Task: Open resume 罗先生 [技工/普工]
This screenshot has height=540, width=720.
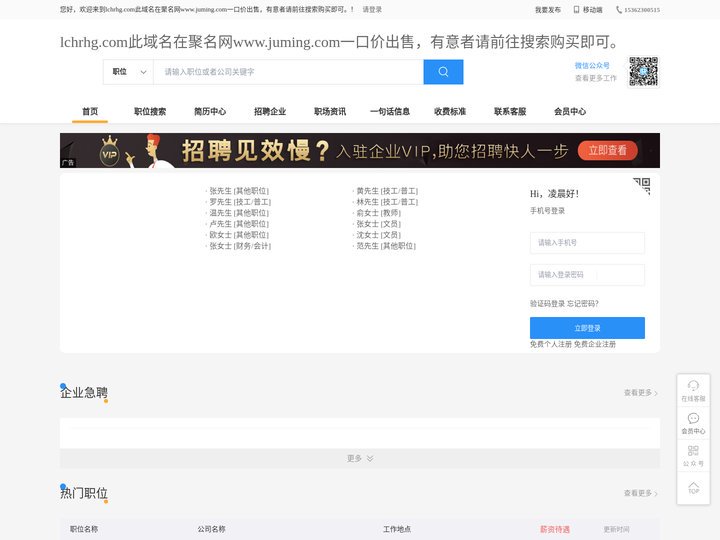Action: [x=240, y=202]
